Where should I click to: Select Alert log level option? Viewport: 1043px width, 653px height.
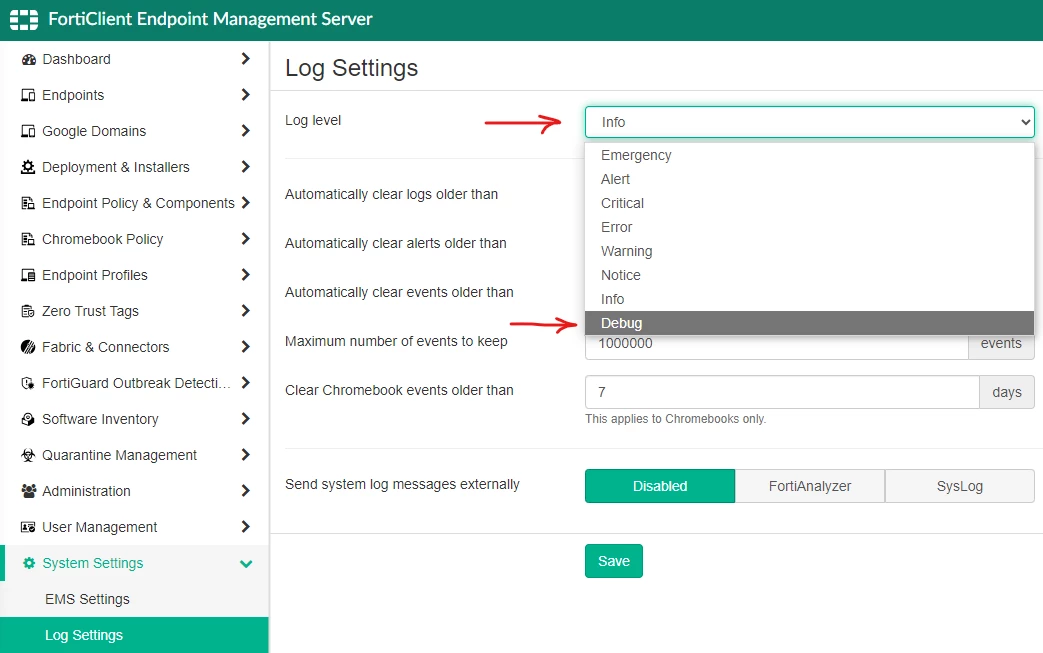[x=810, y=179]
